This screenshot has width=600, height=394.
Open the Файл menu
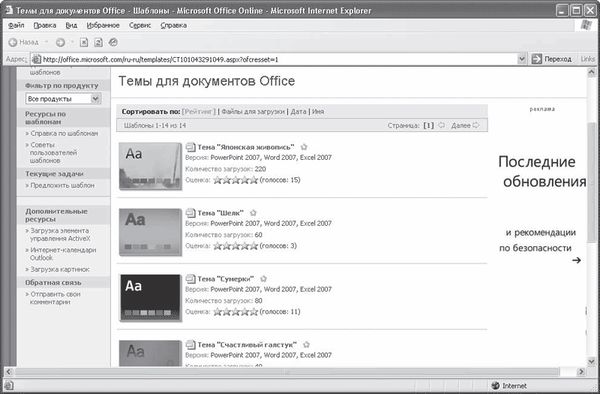tap(16, 25)
